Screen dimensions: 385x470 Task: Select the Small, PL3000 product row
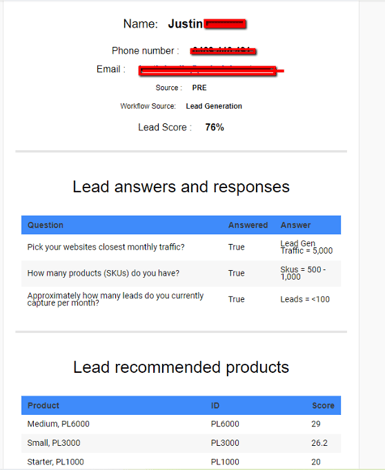(181, 443)
